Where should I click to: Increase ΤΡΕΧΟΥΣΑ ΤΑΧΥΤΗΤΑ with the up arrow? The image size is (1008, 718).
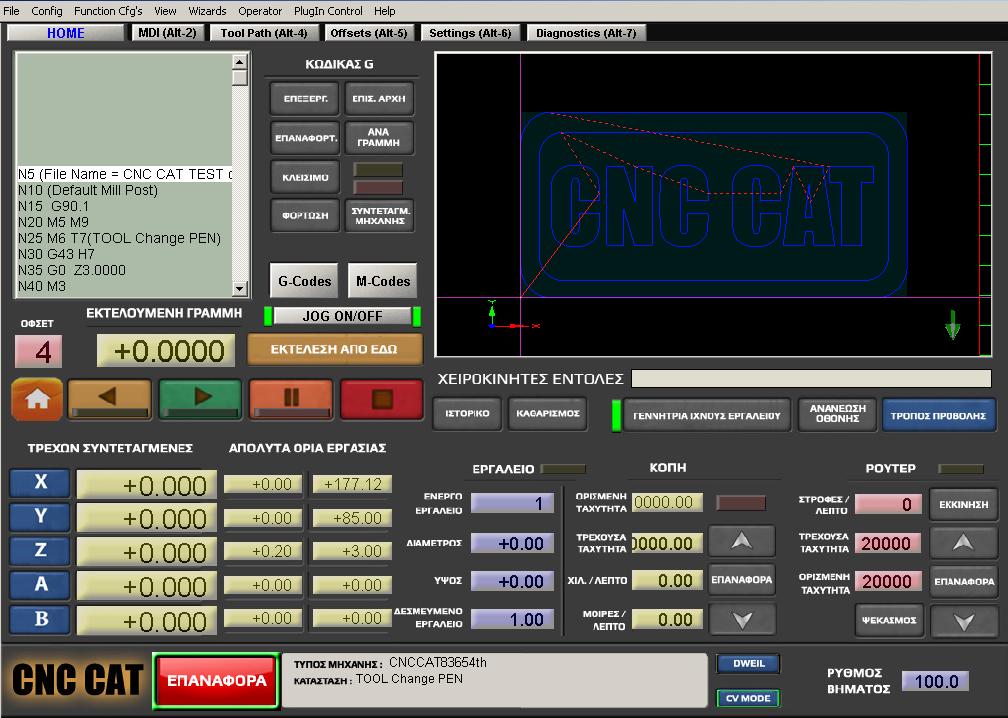(741, 542)
